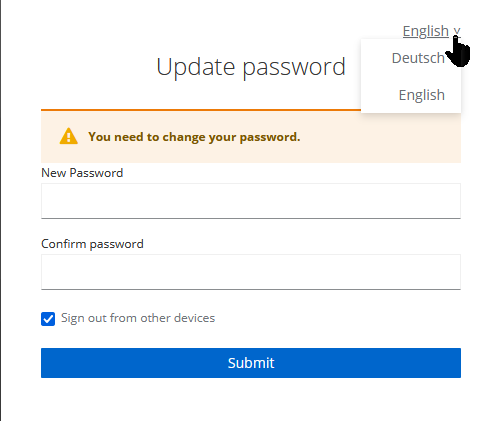Submit the new password form
500x421 pixels.
[251, 363]
